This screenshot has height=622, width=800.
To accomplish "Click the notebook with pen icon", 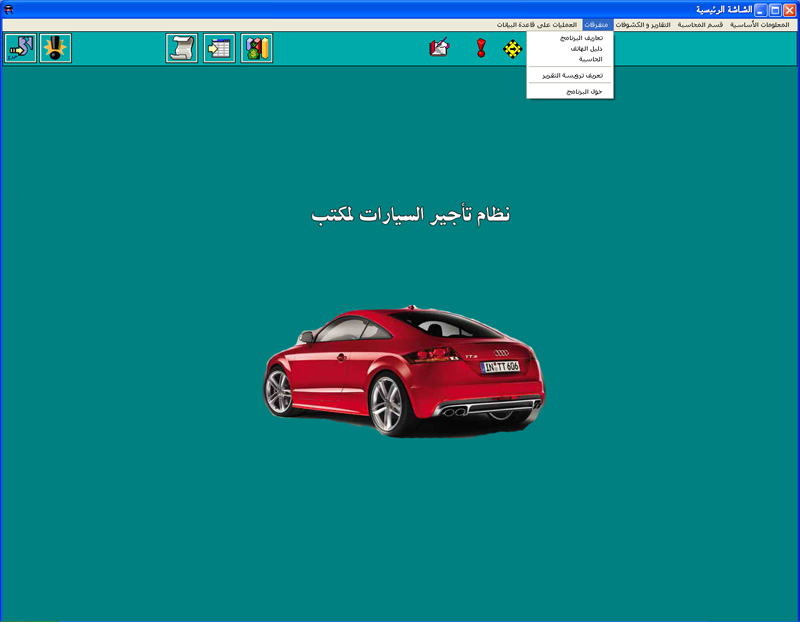I will point(439,48).
